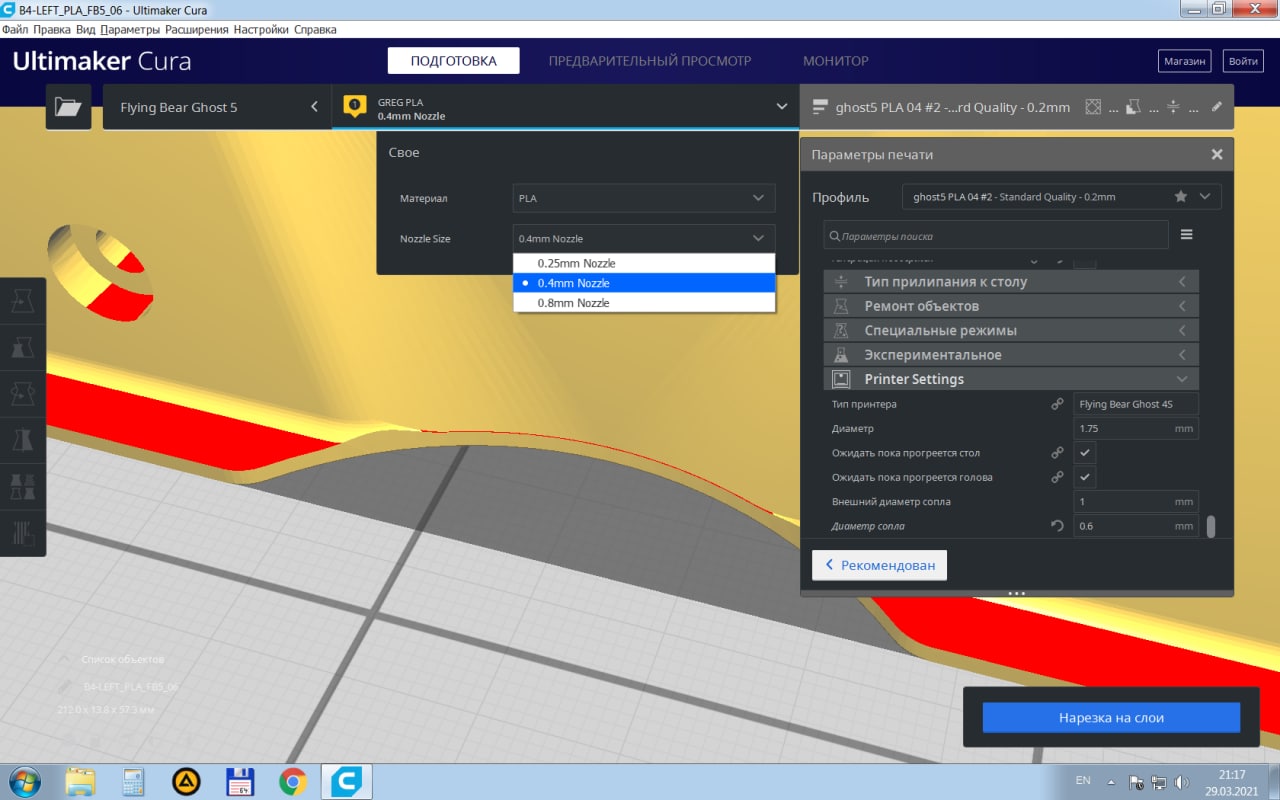Open the Nozzle Size dropdown
Screen dimensions: 1280x800
pos(644,239)
